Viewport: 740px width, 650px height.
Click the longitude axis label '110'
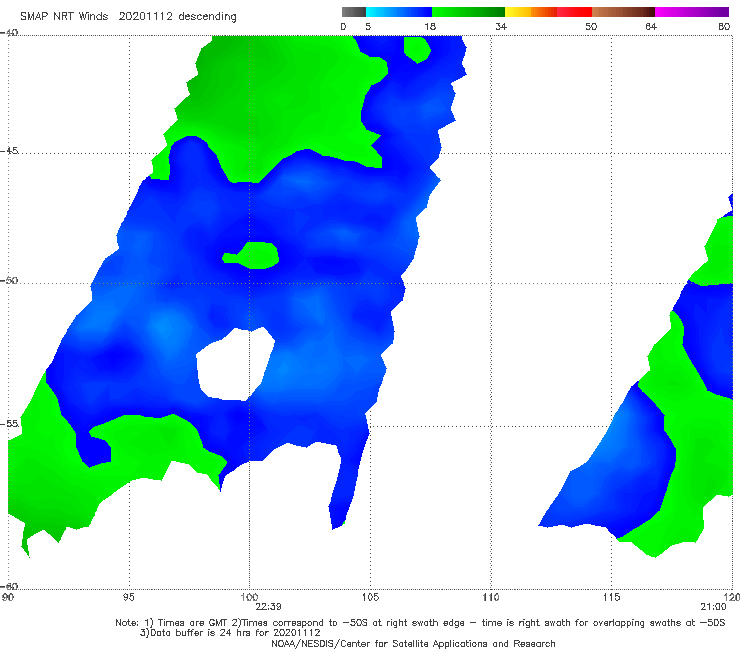pos(491,597)
